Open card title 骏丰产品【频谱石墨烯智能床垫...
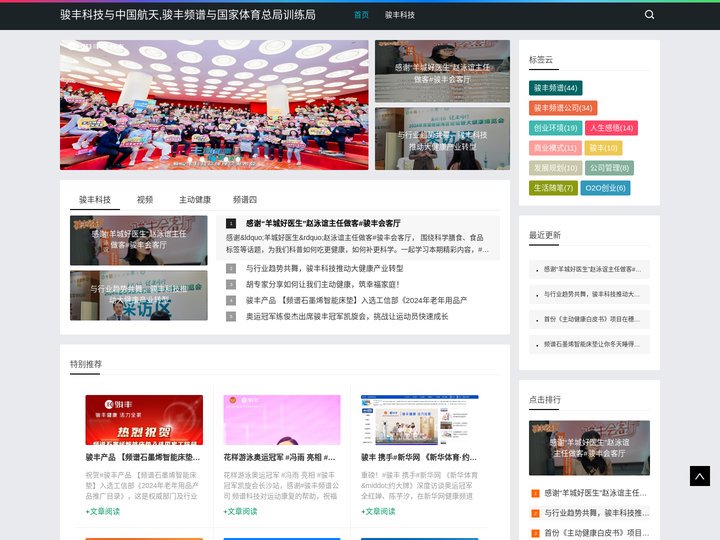Screen dimensions: 720x540 143,457
